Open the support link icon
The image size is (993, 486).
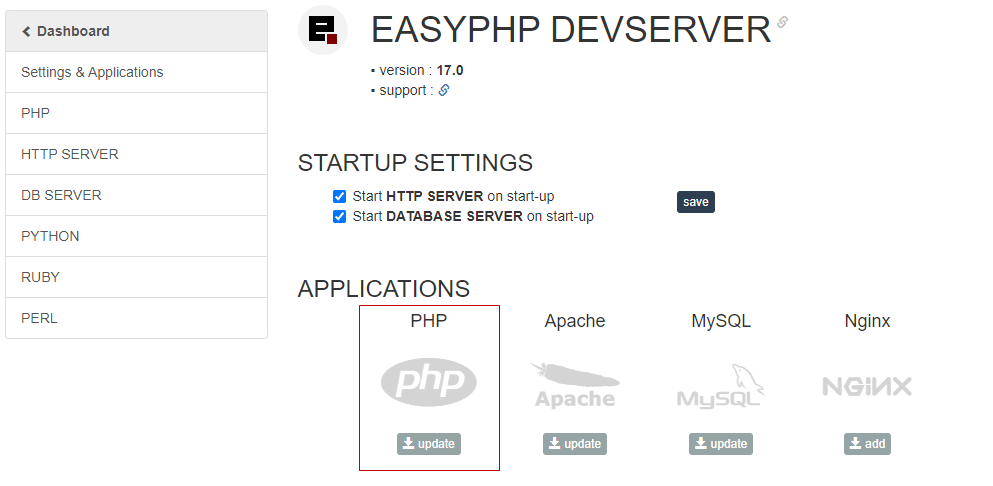pyautogui.click(x=444, y=90)
